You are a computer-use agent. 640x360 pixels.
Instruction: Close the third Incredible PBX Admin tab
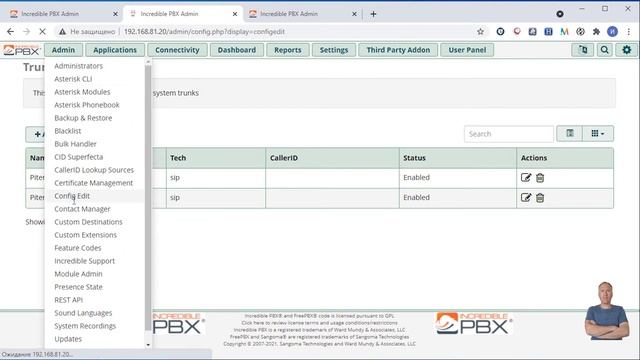pyautogui.click(x=354, y=14)
